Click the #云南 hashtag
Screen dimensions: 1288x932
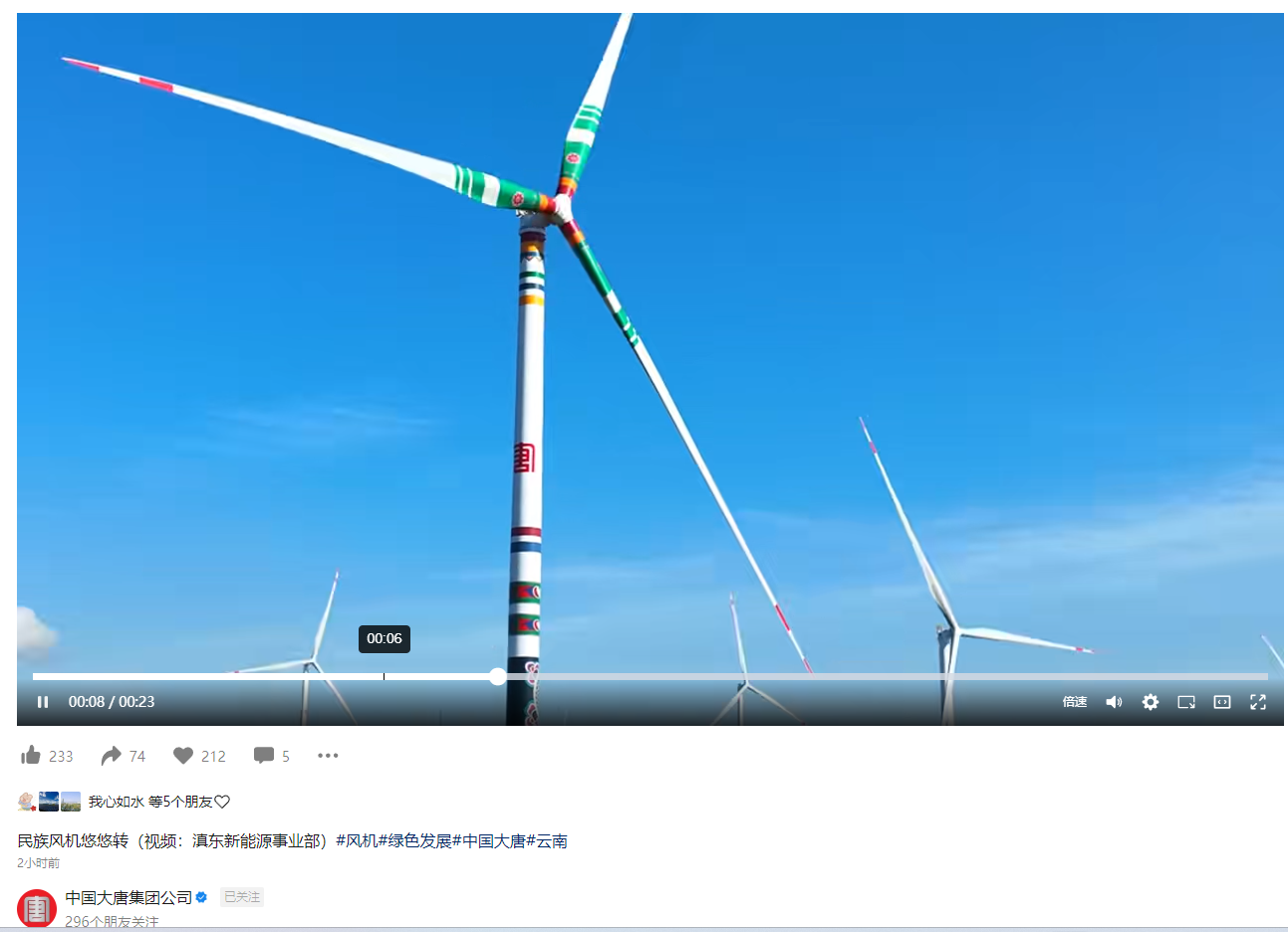pyautogui.click(x=547, y=841)
